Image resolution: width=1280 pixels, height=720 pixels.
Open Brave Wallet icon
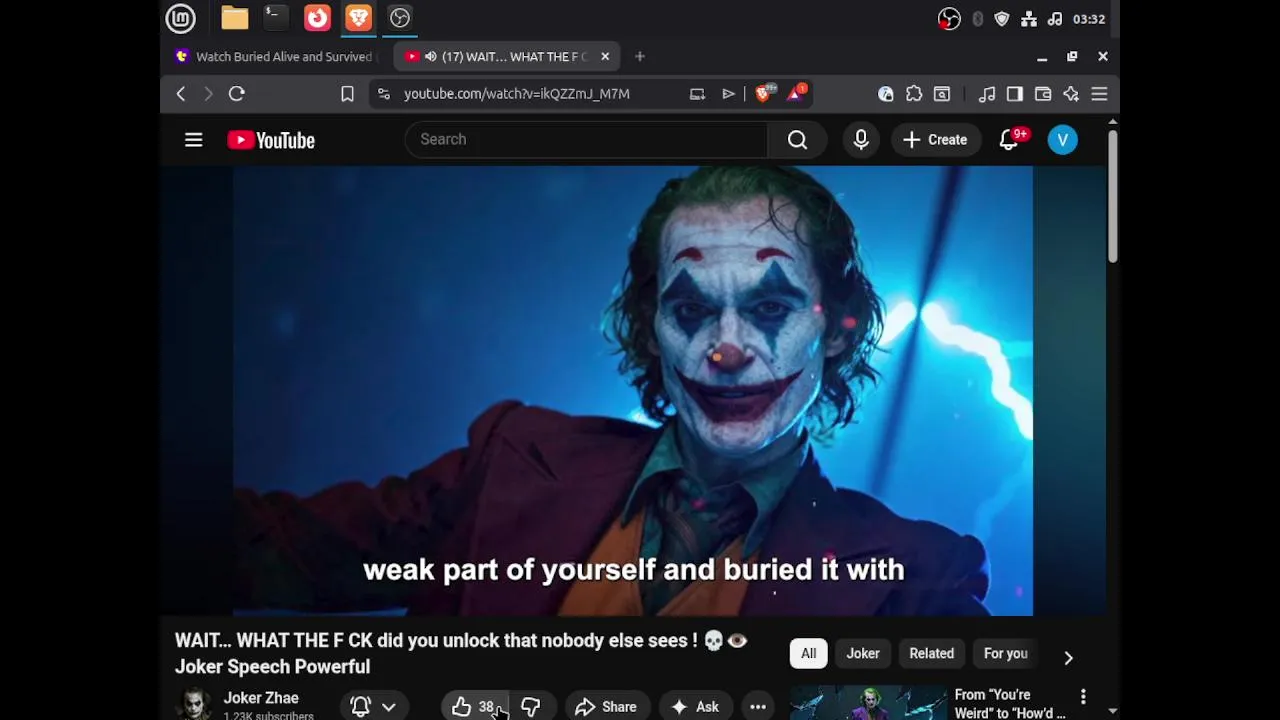pyautogui.click(x=1043, y=93)
